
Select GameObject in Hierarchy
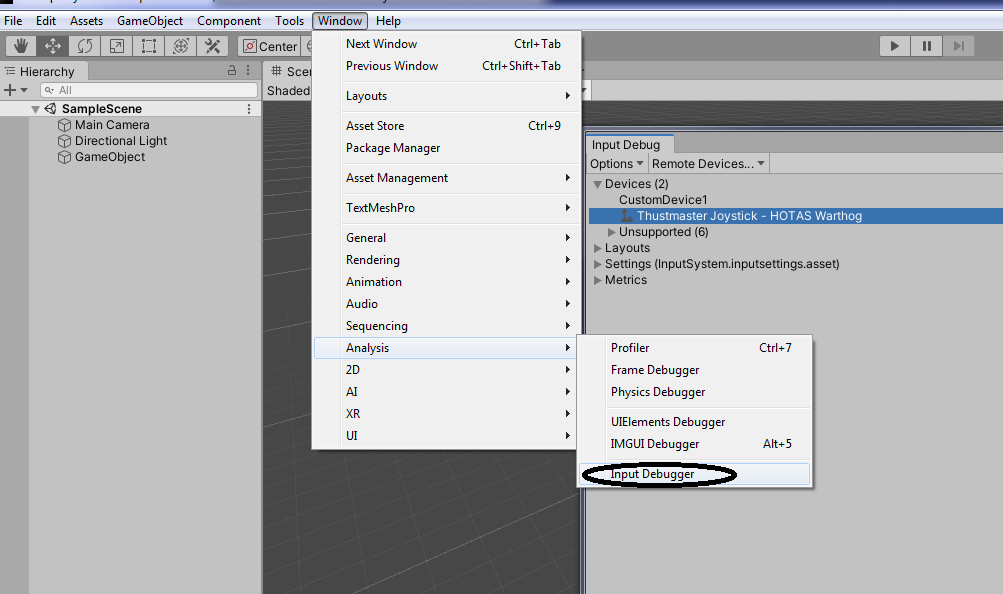(x=110, y=157)
